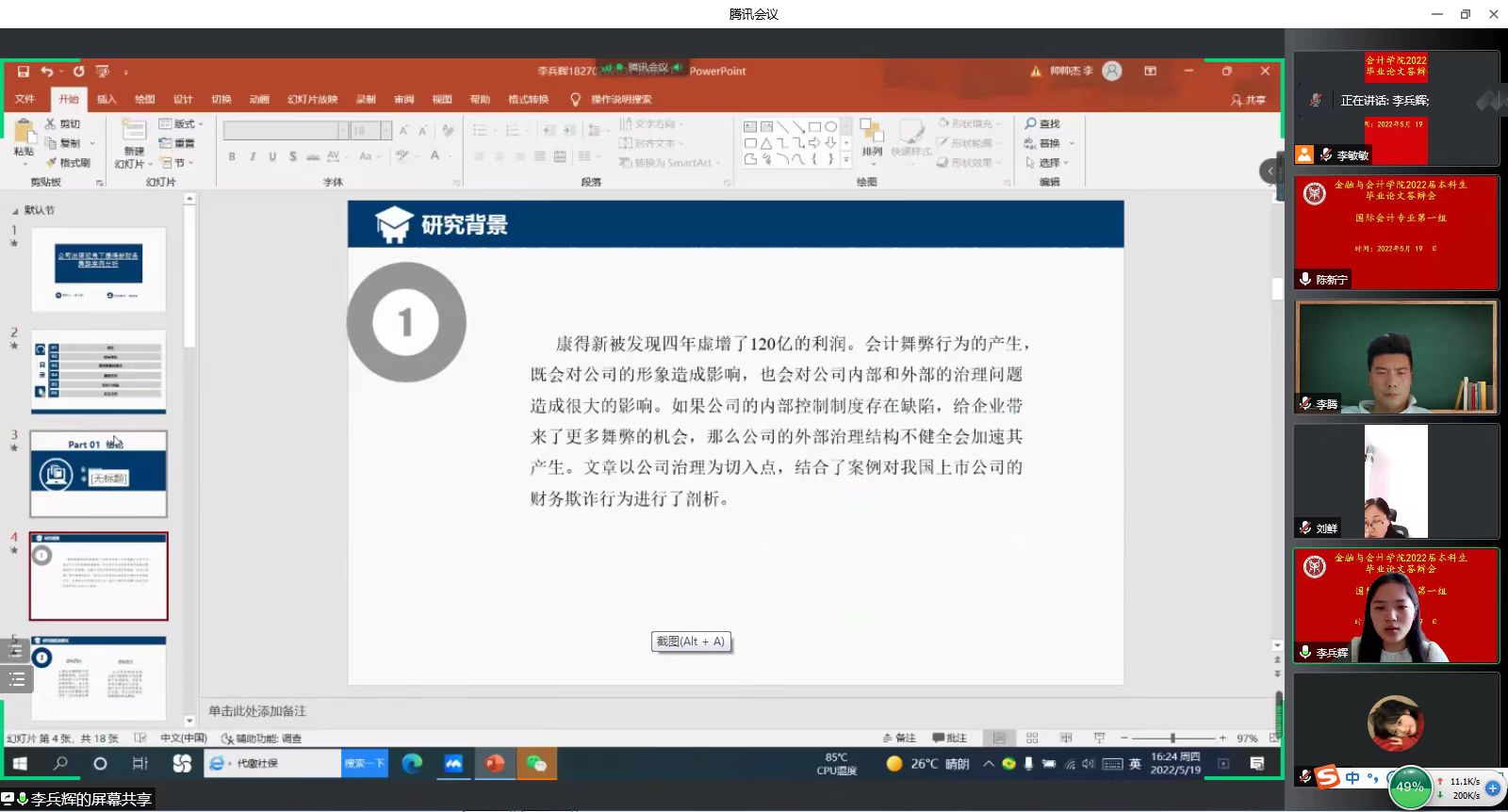Image resolution: width=1508 pixels, height=812 pixels.
Task: Click the Undo arrow icon
Action: pos(46,72)
